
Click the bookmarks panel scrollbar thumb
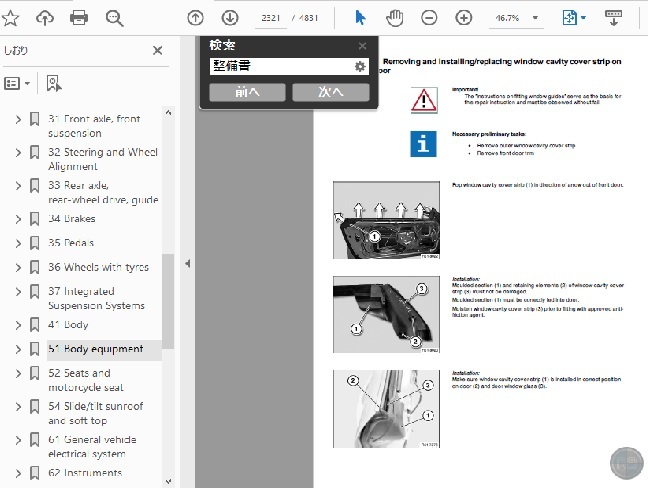[x=168, y=301]
